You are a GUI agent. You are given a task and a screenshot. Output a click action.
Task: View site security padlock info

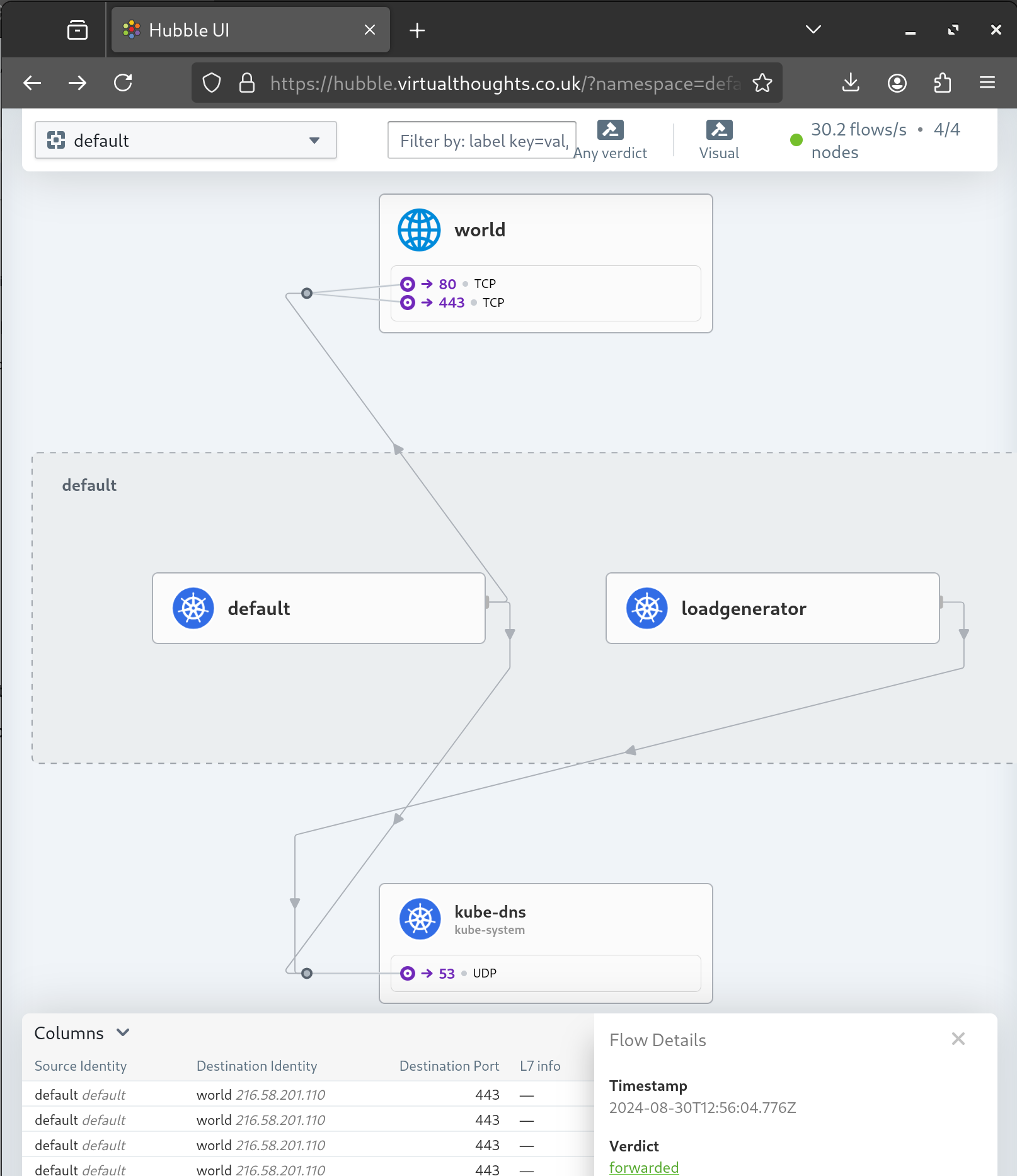coord(247,83)
